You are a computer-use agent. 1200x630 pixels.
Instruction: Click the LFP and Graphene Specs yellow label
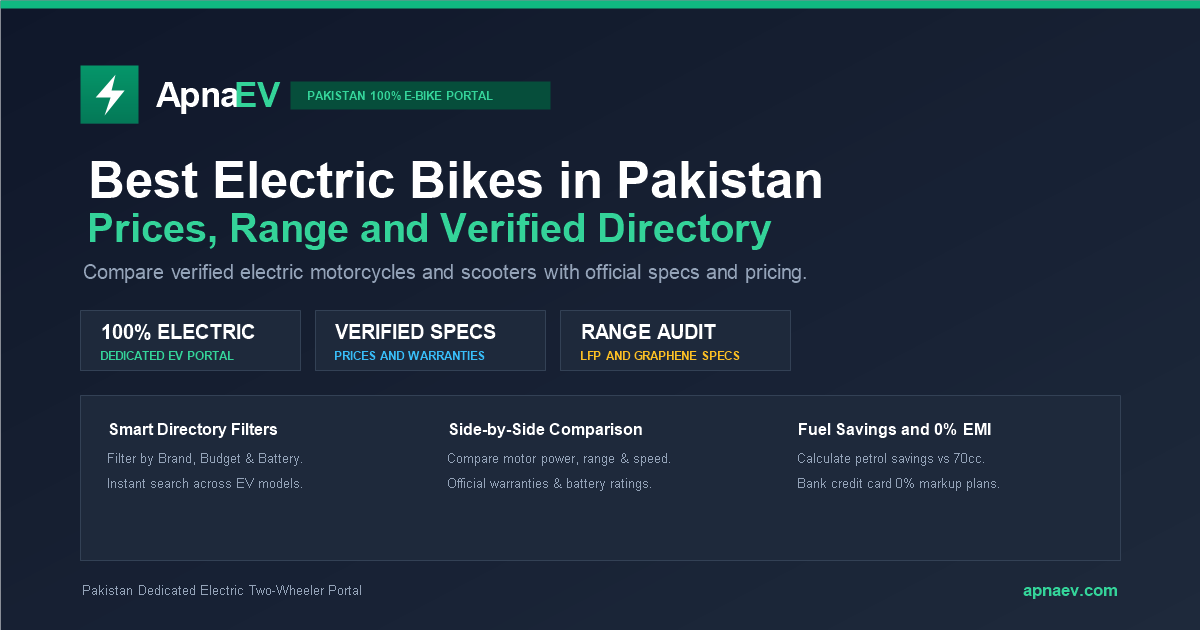[x=660, y=356]
